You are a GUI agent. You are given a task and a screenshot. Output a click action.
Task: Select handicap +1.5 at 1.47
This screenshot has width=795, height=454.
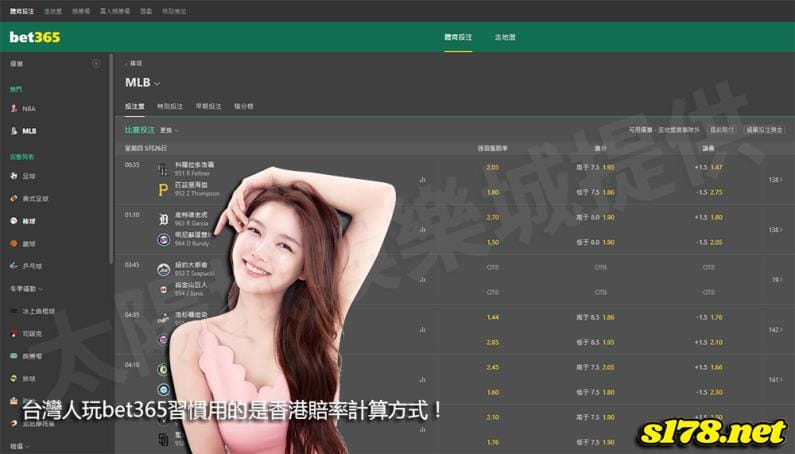coord(708,167)
